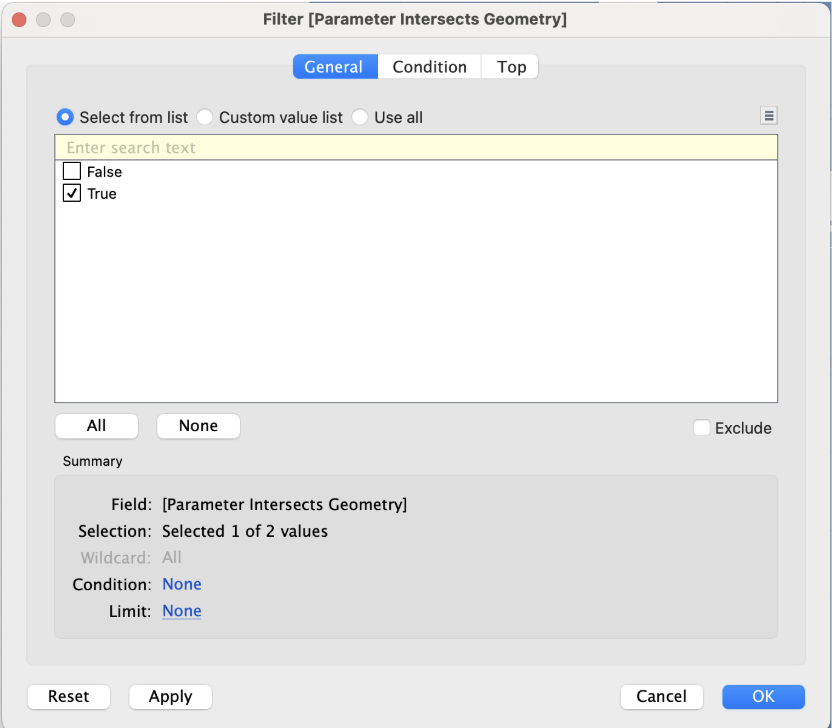This screenshot has width=832, height=728.
Task: Open the Condition tab
Action: point(429,67)
